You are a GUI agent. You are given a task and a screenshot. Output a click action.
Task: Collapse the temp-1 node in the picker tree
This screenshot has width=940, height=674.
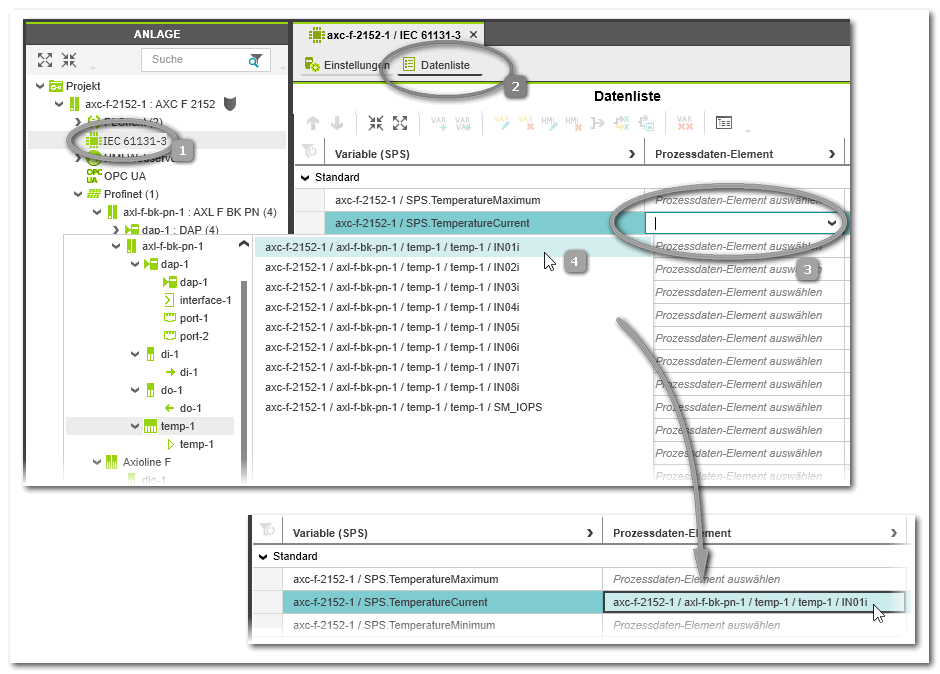coord(135,426)
